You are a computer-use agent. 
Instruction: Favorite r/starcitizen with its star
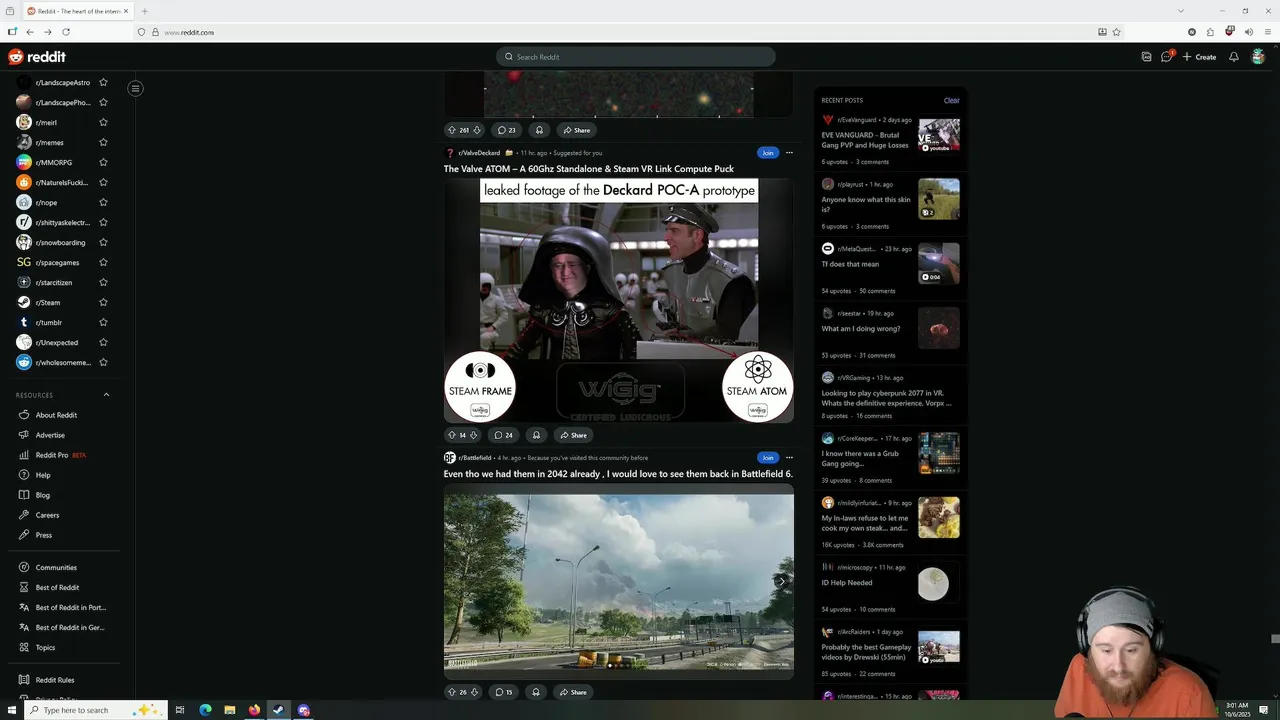[103, 283]
